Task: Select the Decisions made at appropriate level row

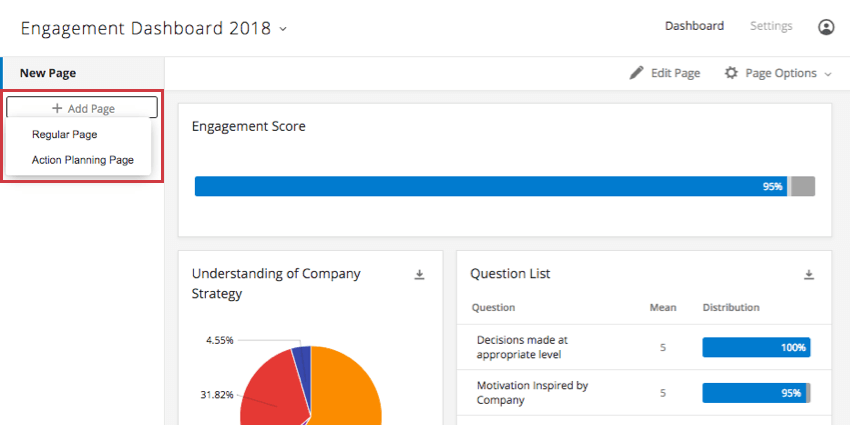Action: [x=643, y=347]
